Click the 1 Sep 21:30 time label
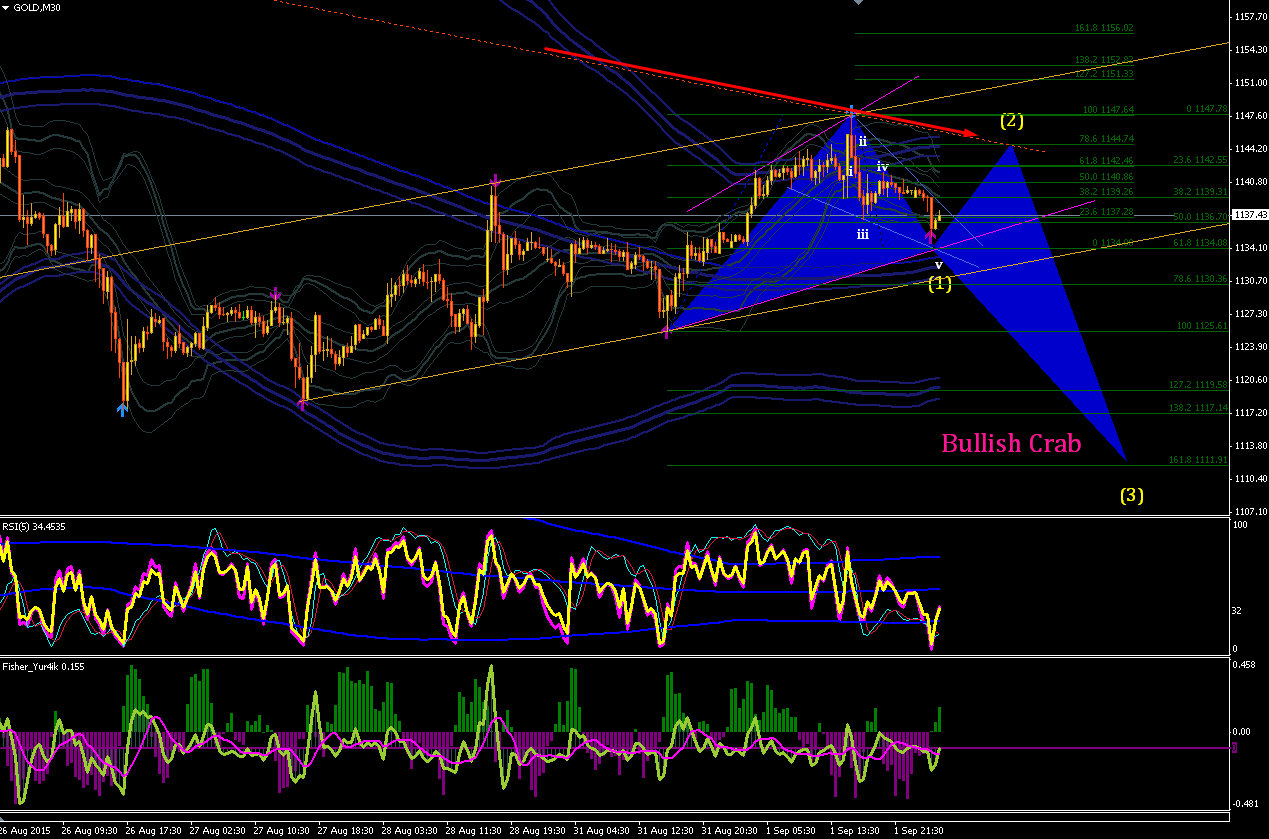This screenshot has width=1269, height=839. tap(920, 831)
